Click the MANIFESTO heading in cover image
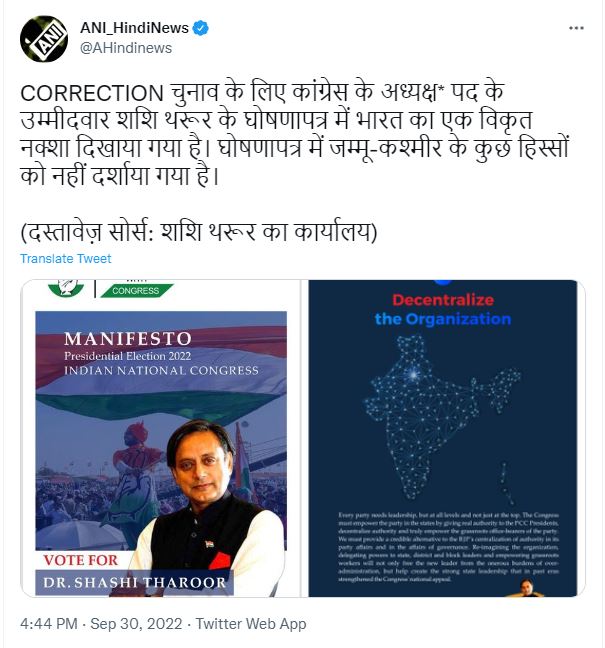 coord(128,339)
